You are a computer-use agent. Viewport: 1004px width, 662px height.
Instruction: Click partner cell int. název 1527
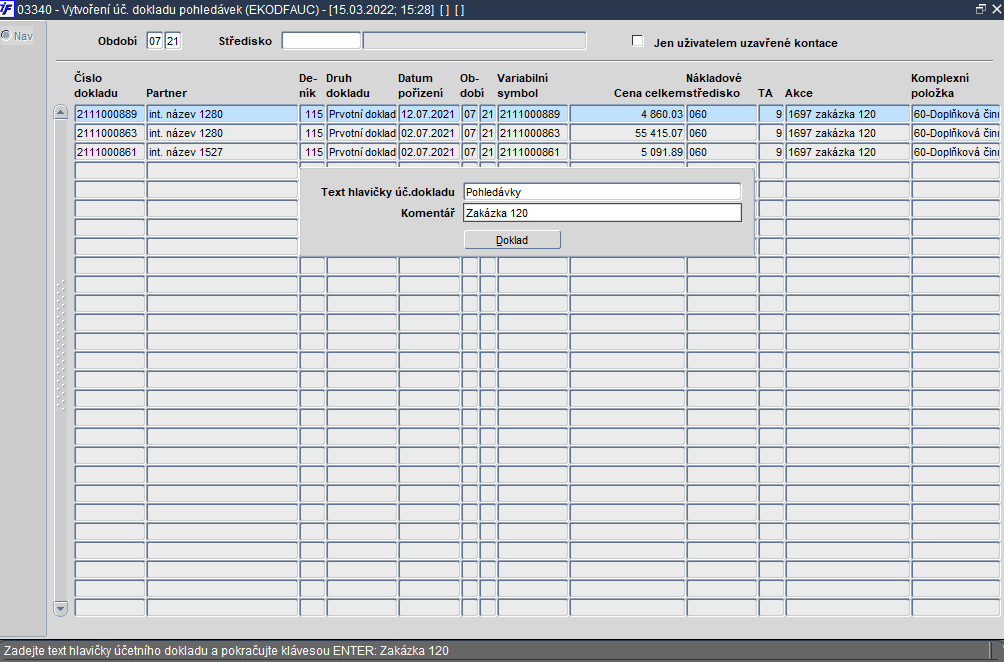(222, 152)
